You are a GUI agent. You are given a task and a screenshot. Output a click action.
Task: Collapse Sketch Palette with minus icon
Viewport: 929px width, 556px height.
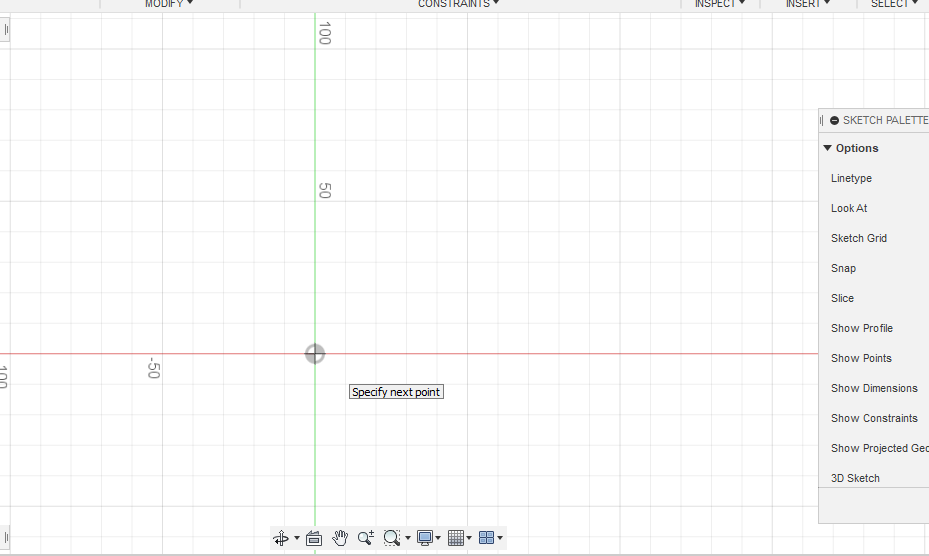(x=834, y=120)
